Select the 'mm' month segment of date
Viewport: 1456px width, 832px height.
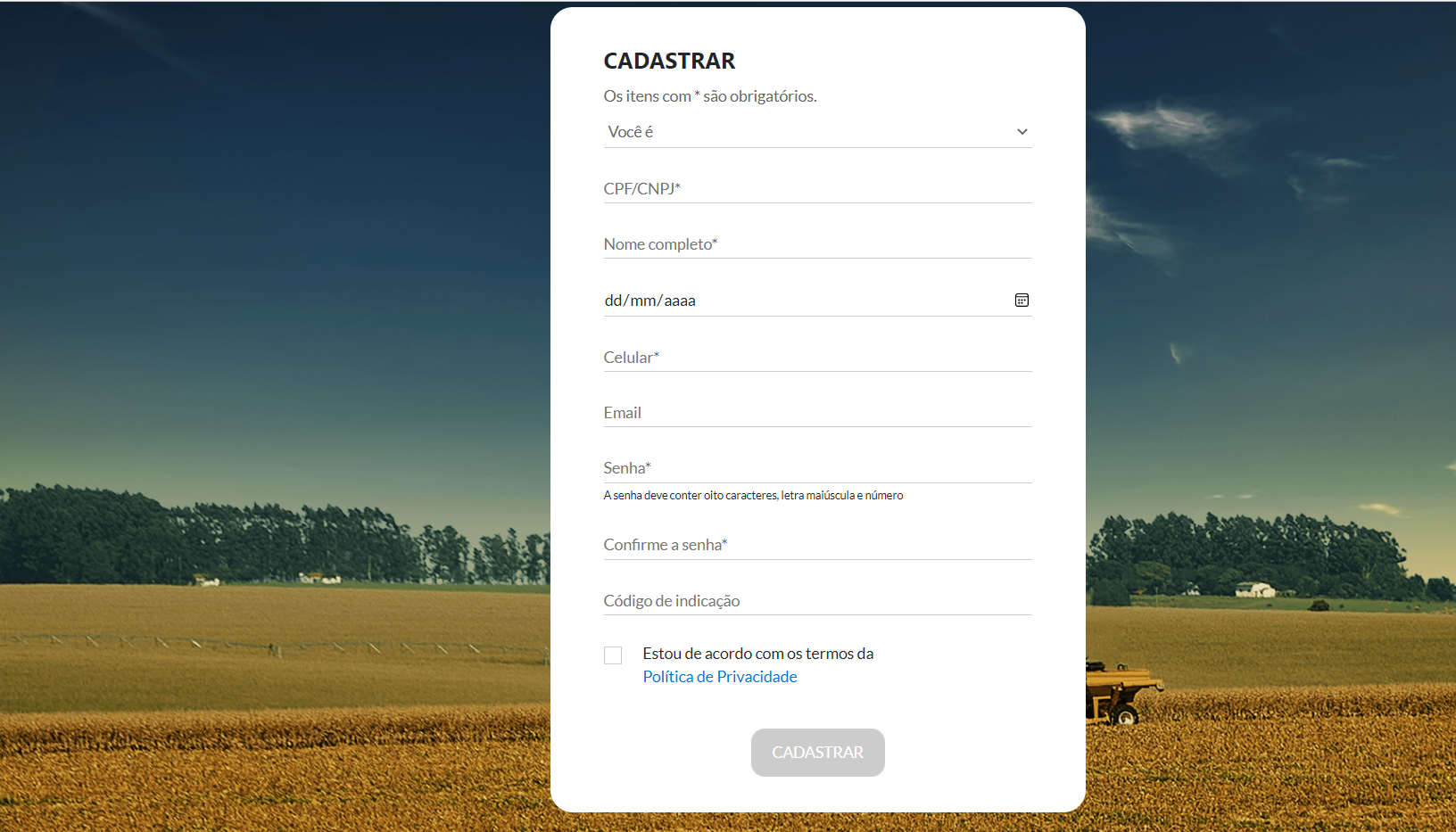(642, 301)
